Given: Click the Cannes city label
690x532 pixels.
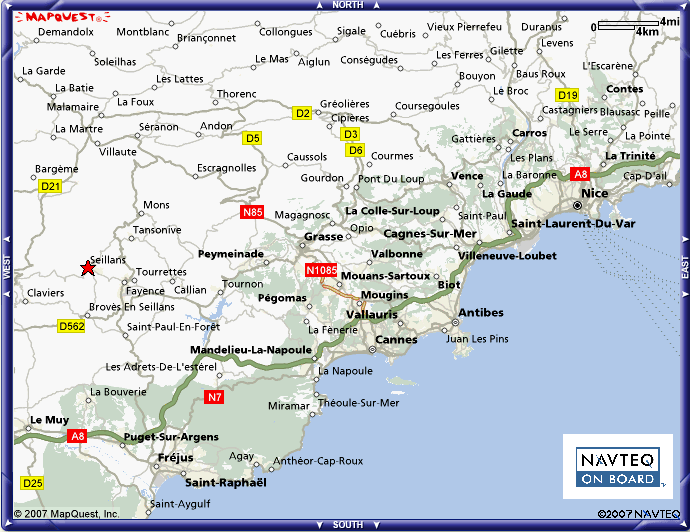Looking at the screenshot, I should (x=396, y=340).
